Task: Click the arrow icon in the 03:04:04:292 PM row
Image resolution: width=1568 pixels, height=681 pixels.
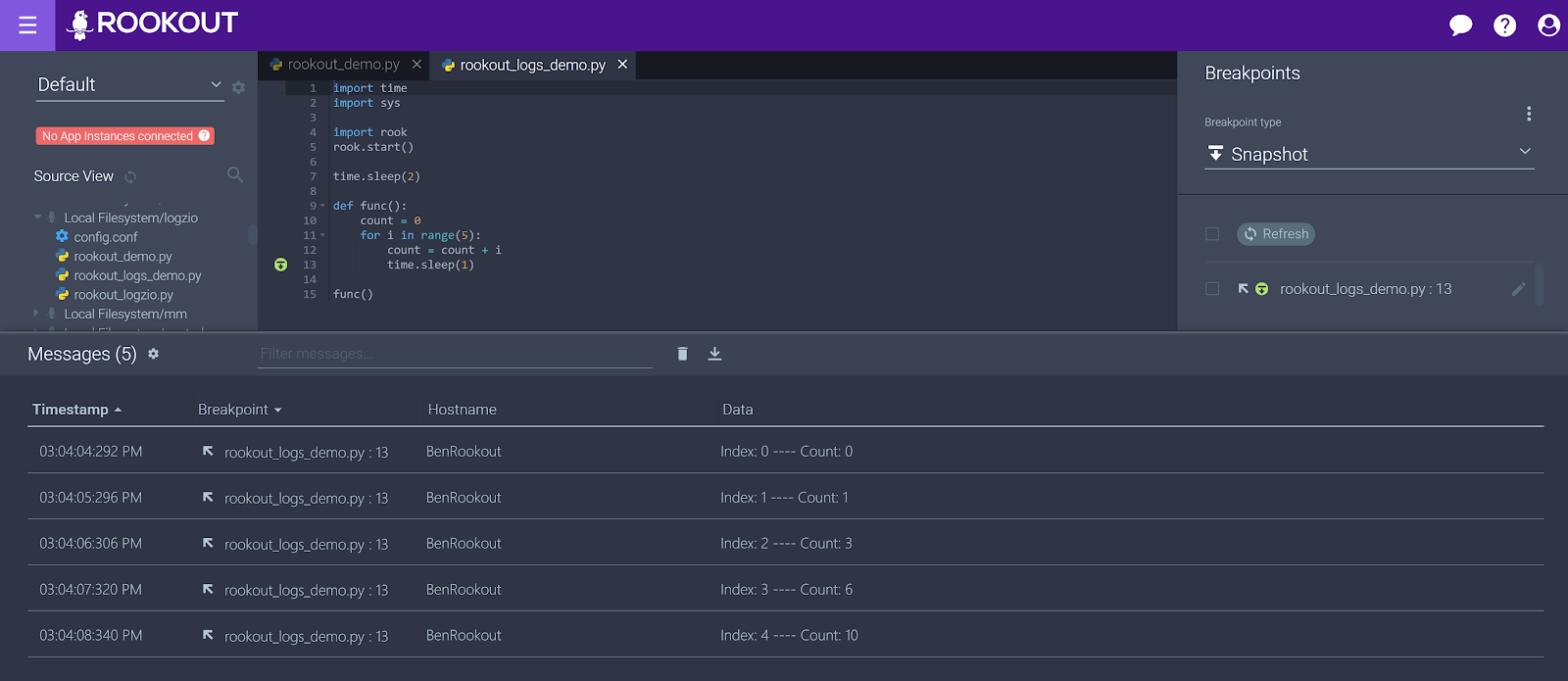Action: click(x=208, y=451)
